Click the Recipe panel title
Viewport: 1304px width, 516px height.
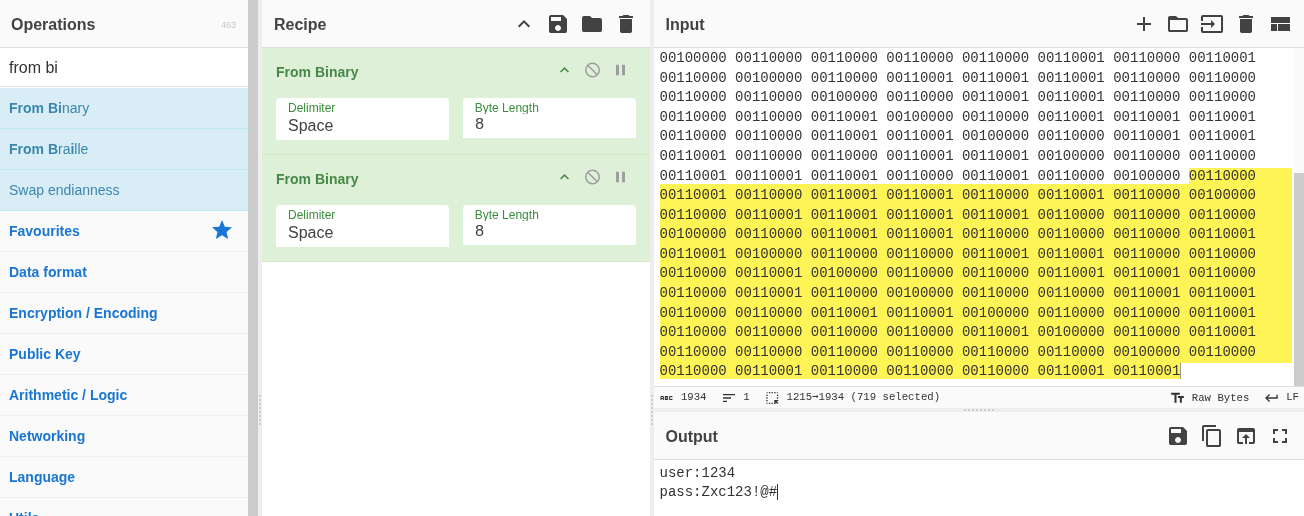point(300,24)
